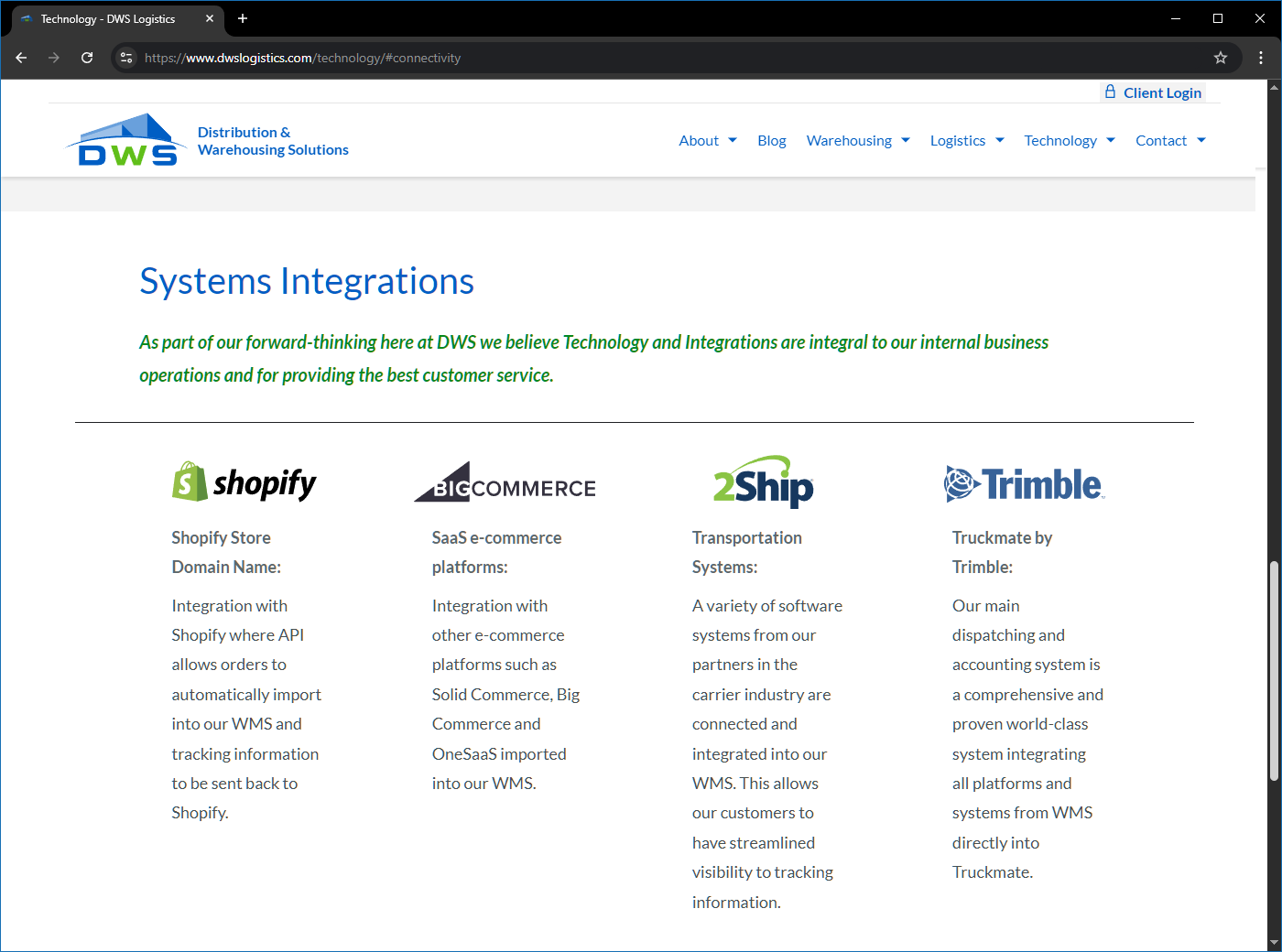Click the BigCommerce integration description text
This screenshot has width=1282, height=952.
click(506, 695)
